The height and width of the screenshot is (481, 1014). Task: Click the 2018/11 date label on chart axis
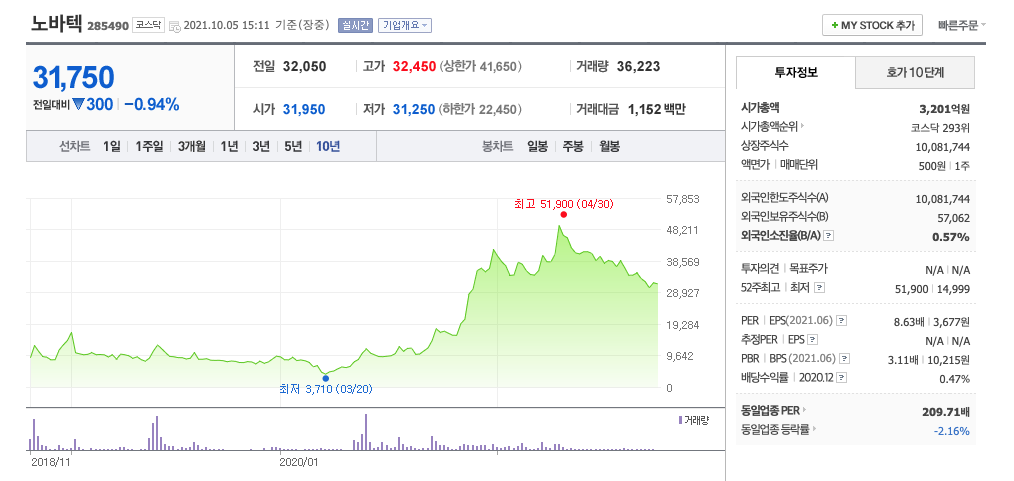(x=50, y=462)
